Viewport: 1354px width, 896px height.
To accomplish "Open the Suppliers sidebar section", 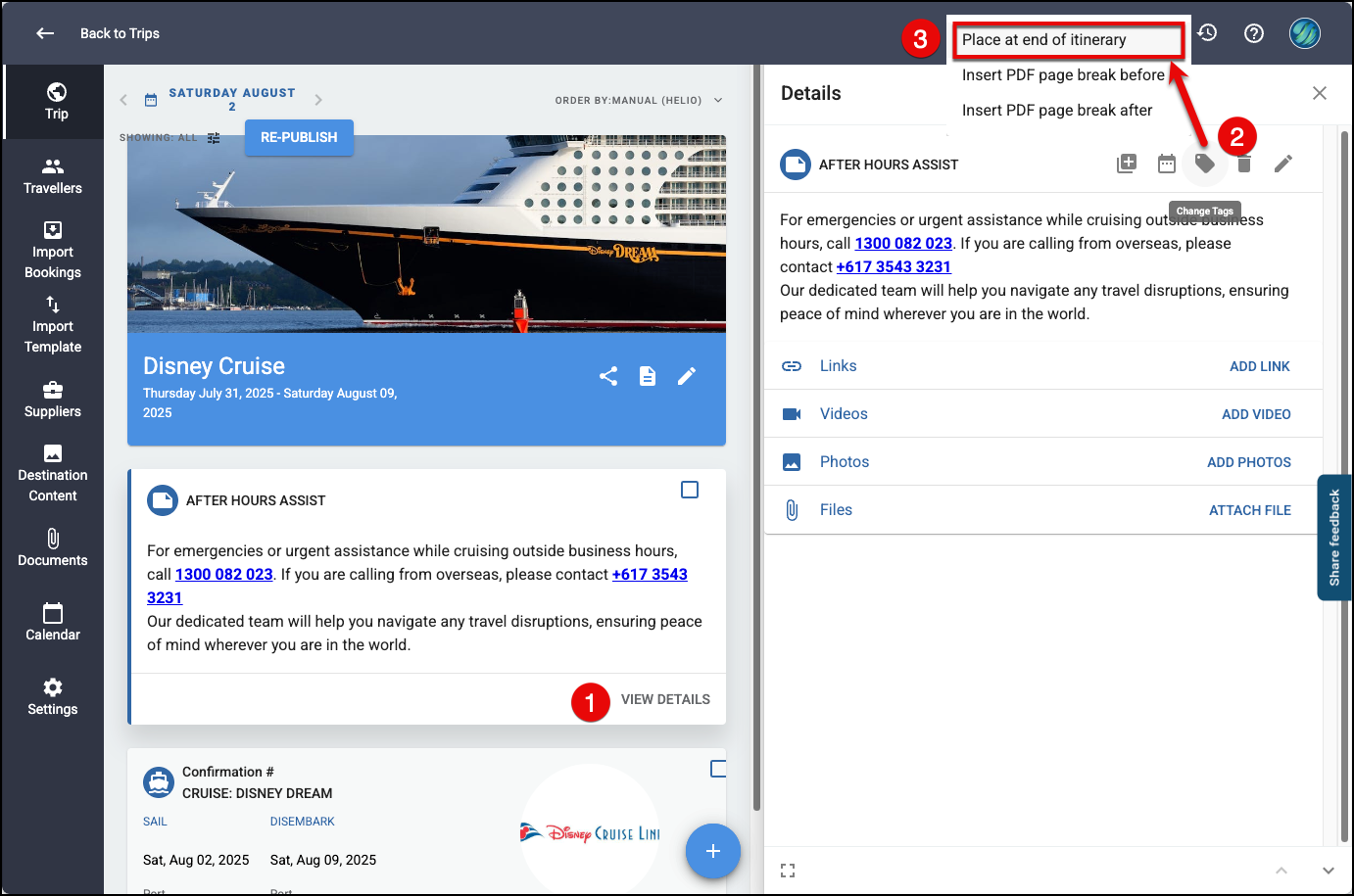I will tap(53, 400).
